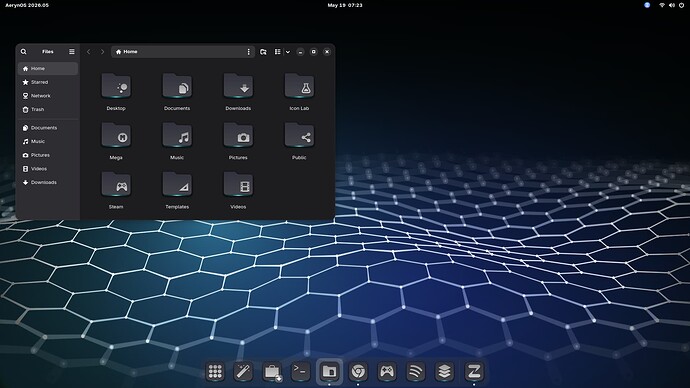Open the software store briefcase in dock
The height and width of the screenshot is (388, 690).
[x=272, y=372]
